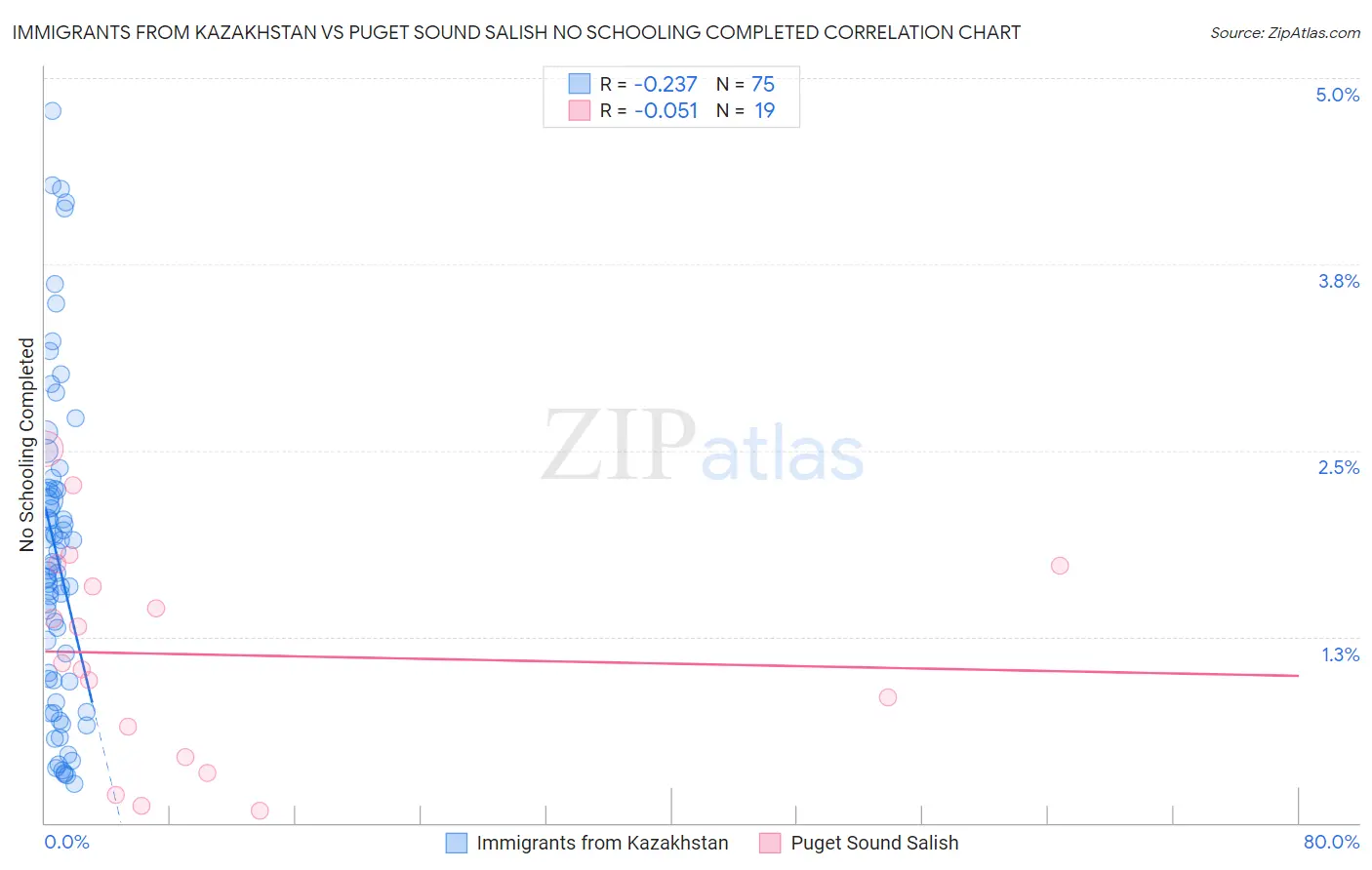Click the rightmost pink point below the 2.5% gridline
The image size is (1372, 870).
click(1060, 566)
